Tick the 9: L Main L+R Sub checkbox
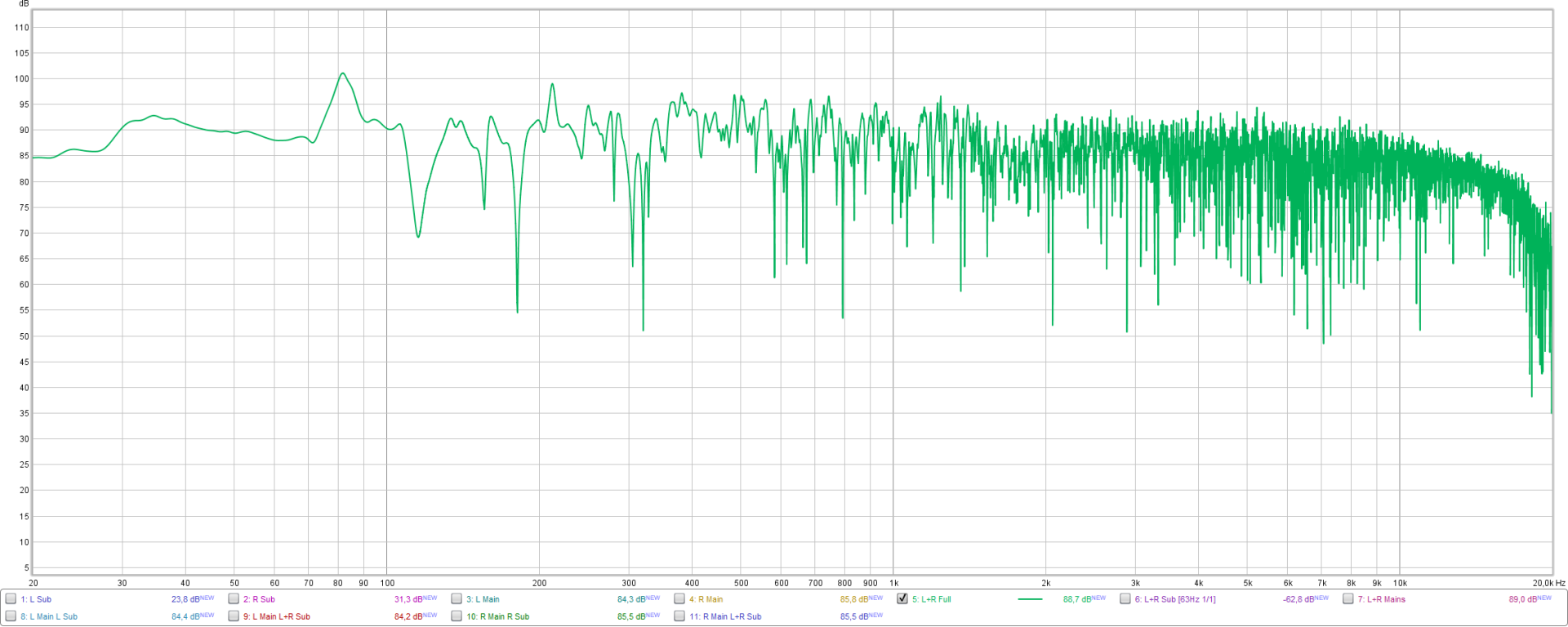 click(x=234, y=616)
